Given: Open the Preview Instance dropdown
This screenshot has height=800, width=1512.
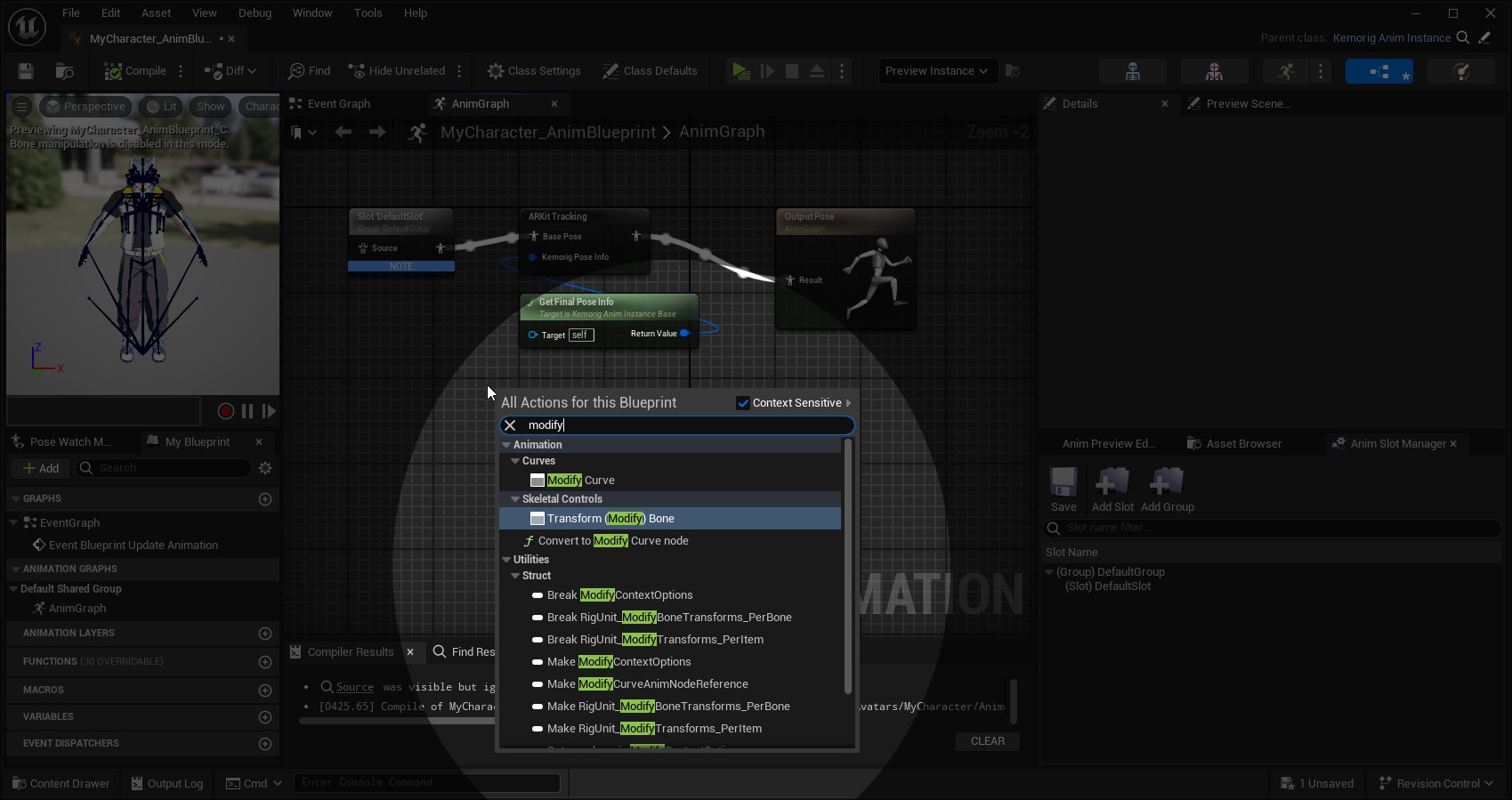Looking at the screenshot, I should click(936, 71).
